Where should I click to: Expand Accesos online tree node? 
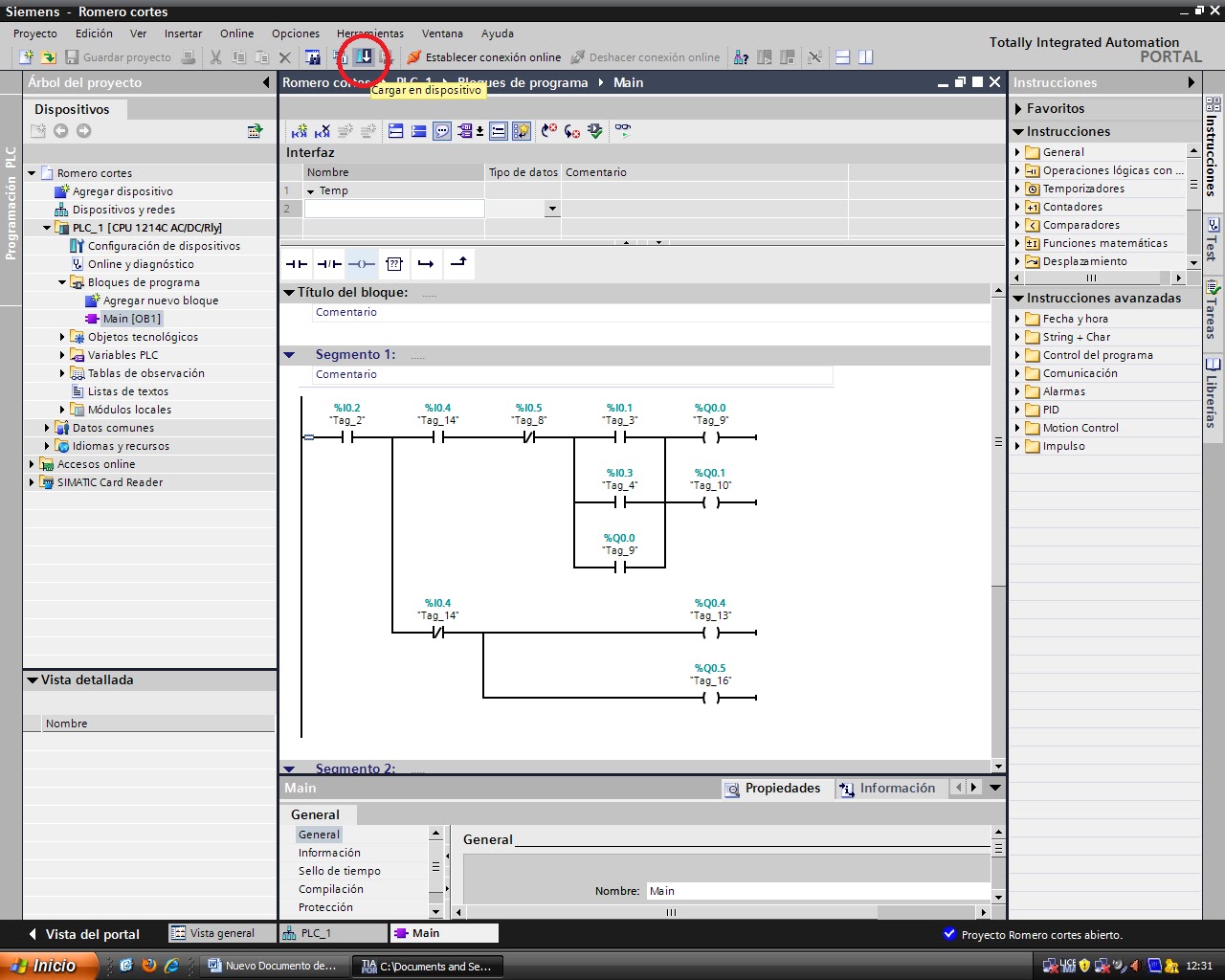[x=32, y=464]
